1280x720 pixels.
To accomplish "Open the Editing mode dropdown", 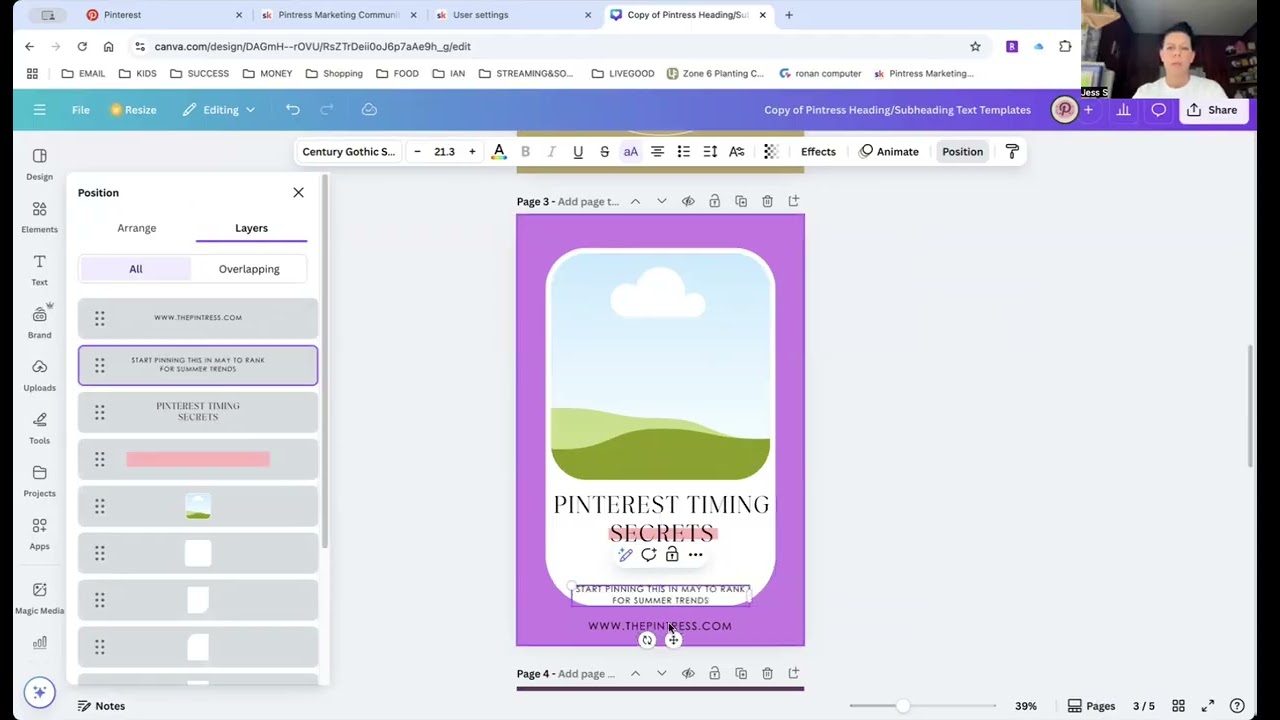I will tap(219, 110).
